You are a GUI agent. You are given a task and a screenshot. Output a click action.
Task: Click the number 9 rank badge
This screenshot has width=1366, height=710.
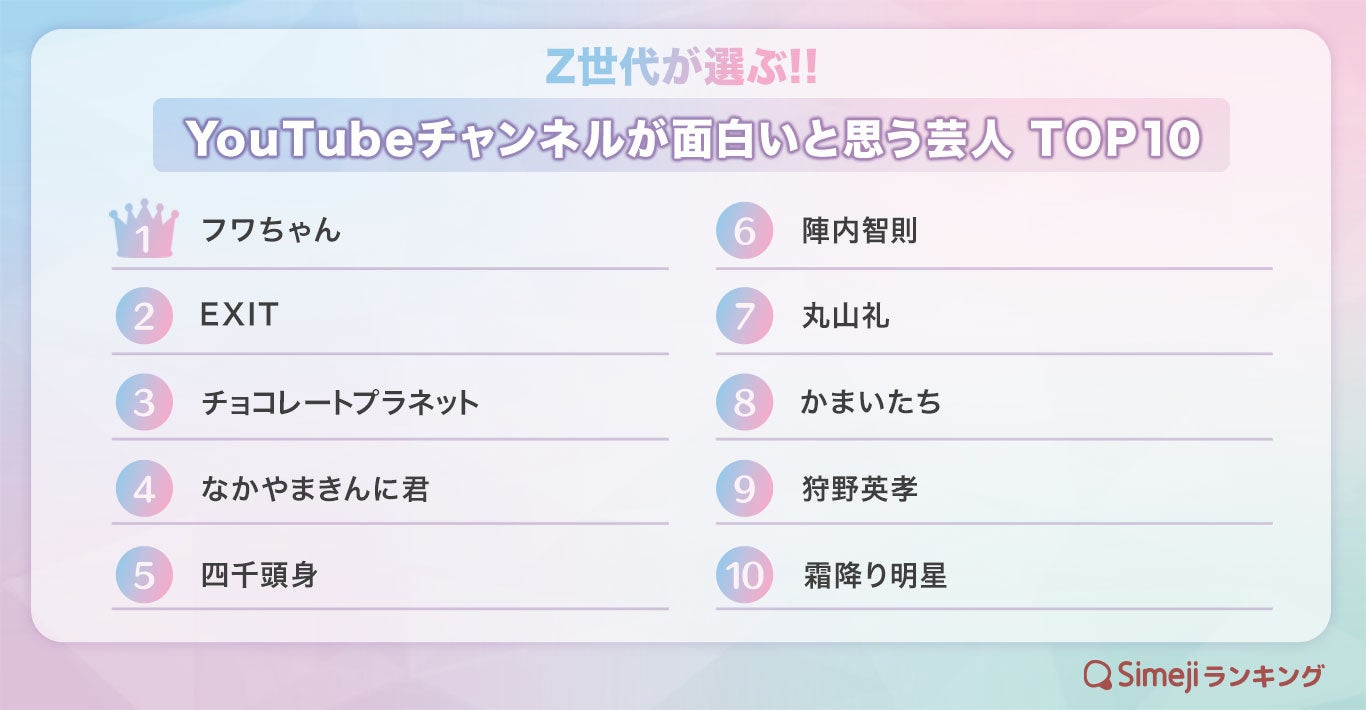745,489
